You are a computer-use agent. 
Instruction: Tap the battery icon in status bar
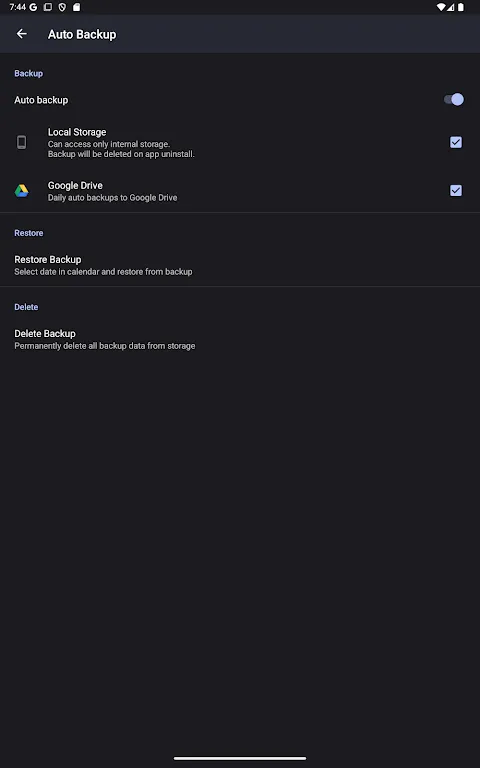point(461,7)
